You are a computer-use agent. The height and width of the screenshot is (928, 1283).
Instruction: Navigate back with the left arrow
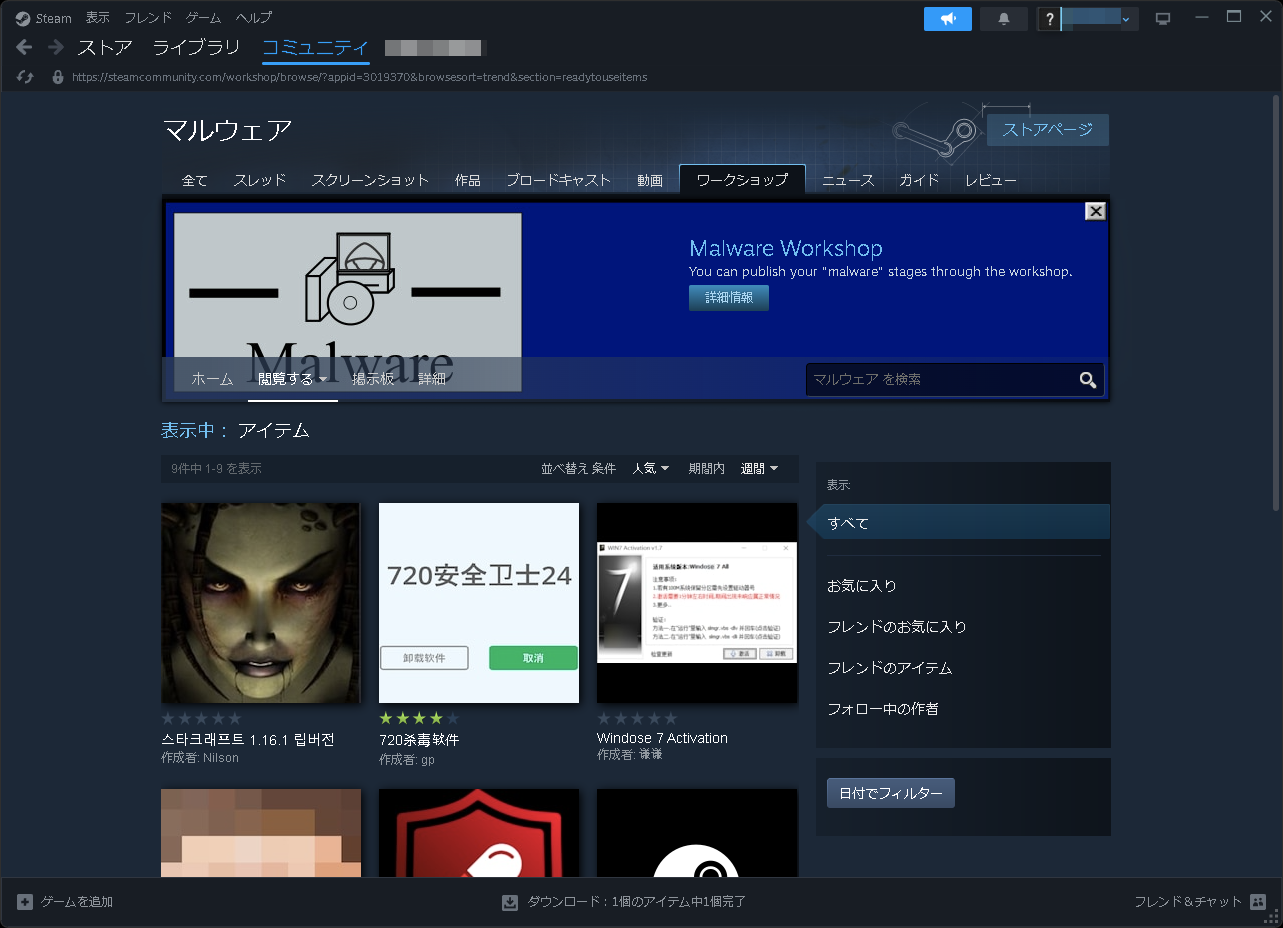click(22, 47)
